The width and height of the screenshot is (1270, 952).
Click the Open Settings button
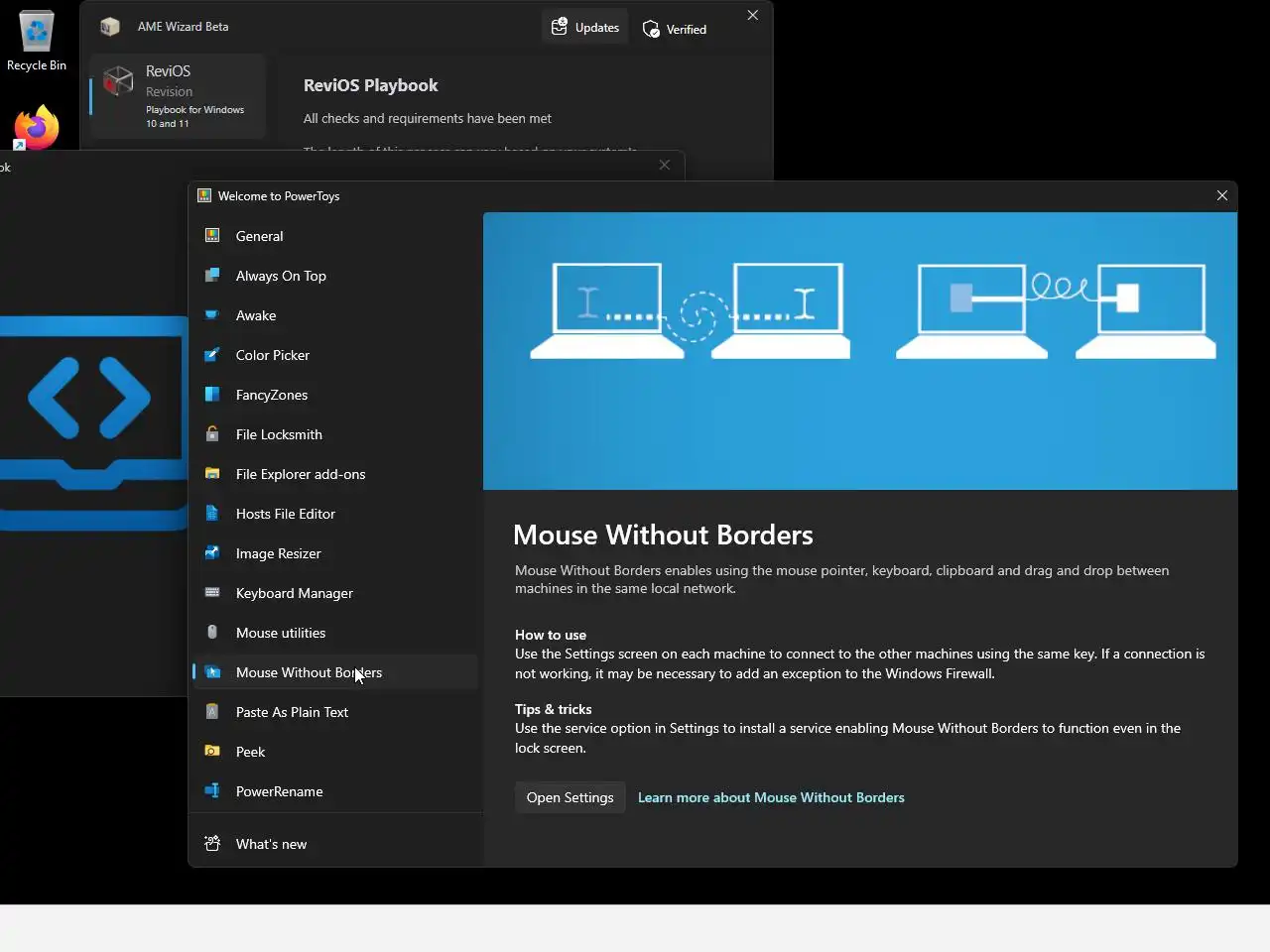click(570, 797)
